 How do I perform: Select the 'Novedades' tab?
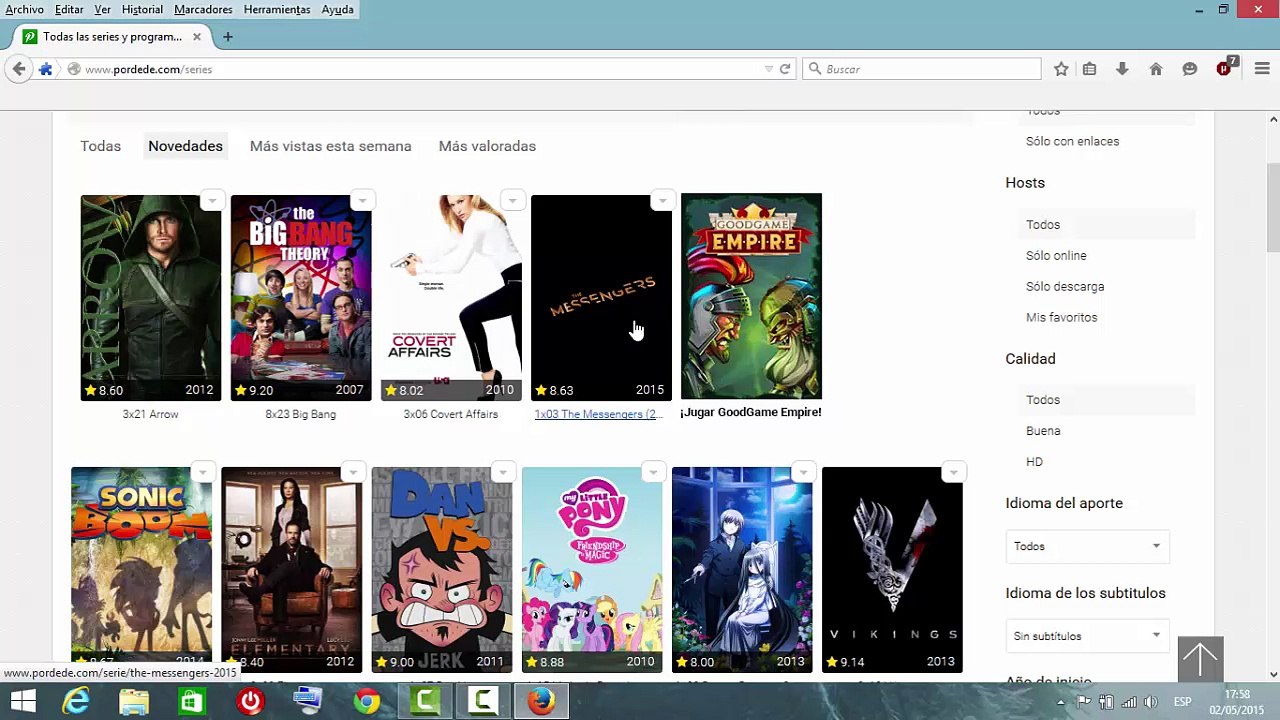coord(185,146)
